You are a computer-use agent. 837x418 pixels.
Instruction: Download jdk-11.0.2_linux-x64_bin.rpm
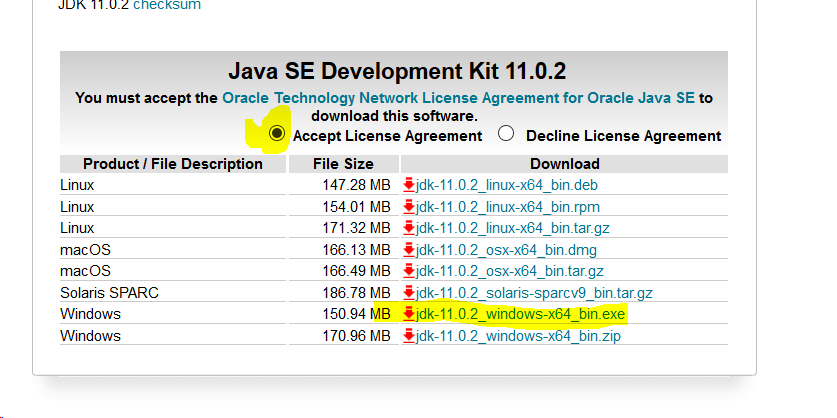508,207
